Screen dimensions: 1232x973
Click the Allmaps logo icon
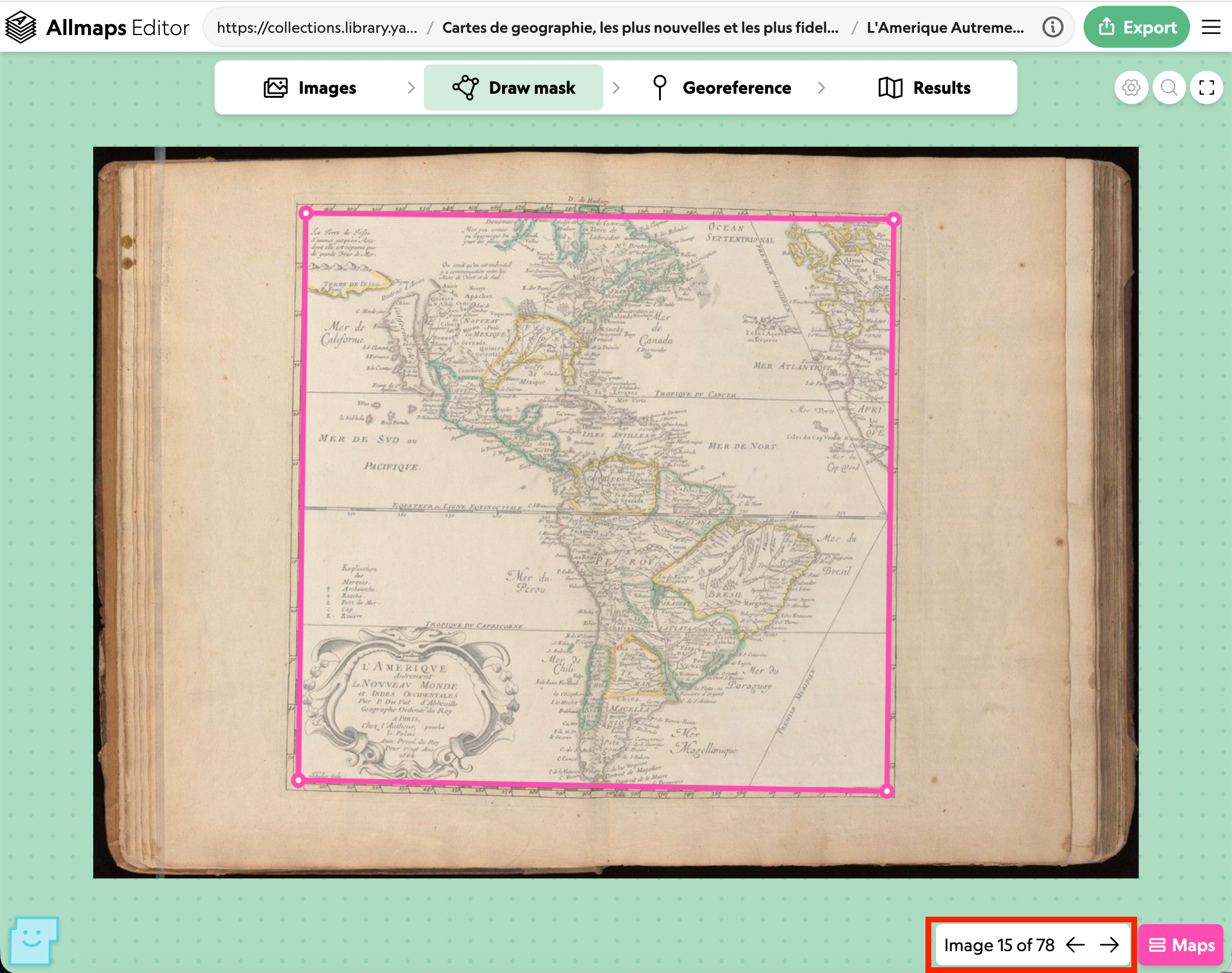click(21, 27)
